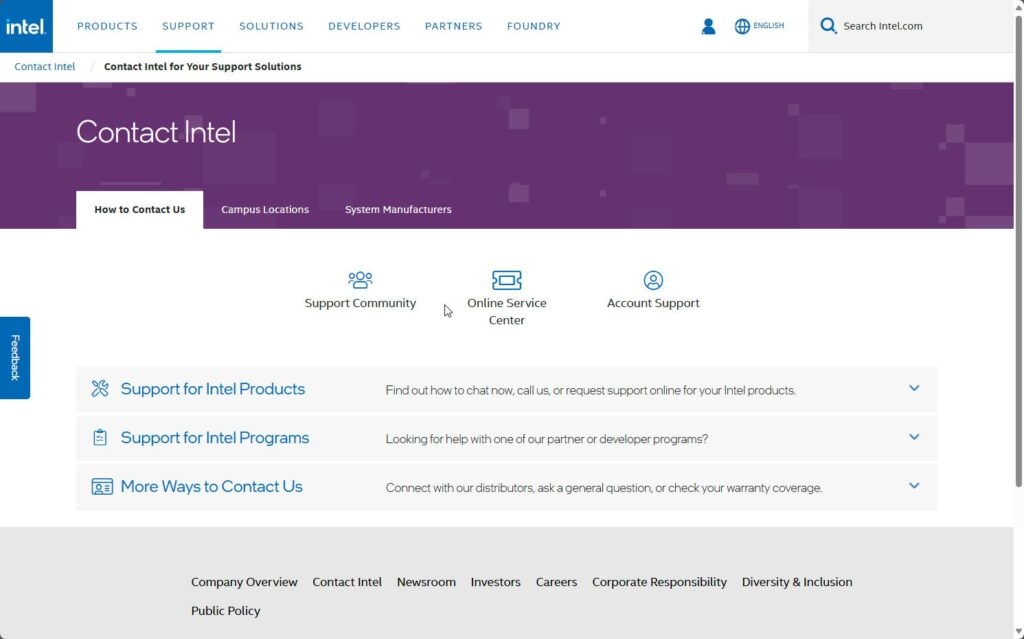Click the contact card icon beside More Ways to Contact Us
This screenshot has width=1024, height=639.
102,486
